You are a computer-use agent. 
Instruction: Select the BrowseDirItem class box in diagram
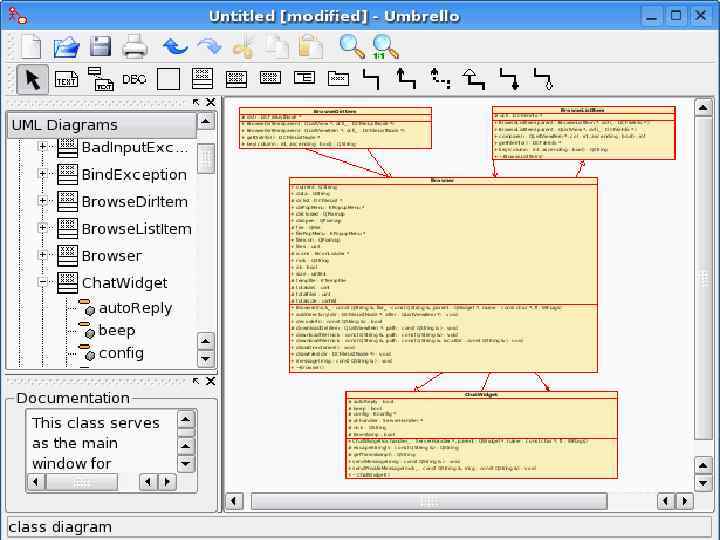(x=335, y=128)
